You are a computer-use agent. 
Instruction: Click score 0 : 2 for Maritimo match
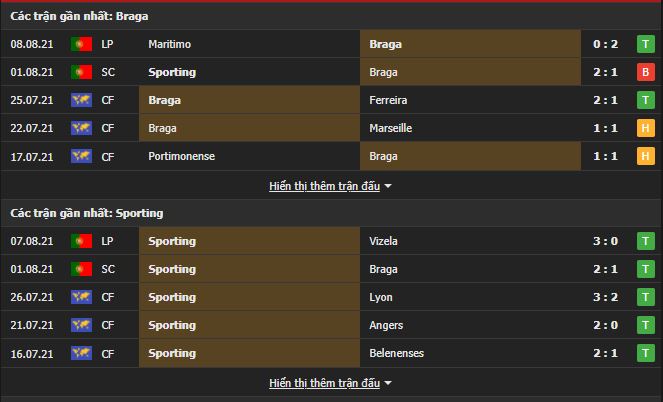606,44
